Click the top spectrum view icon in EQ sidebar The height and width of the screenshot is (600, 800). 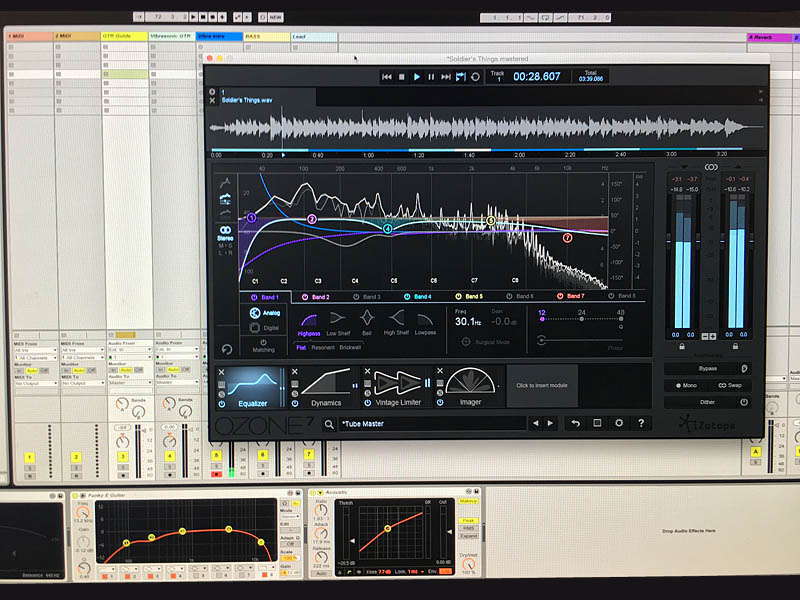pos(225,182)
